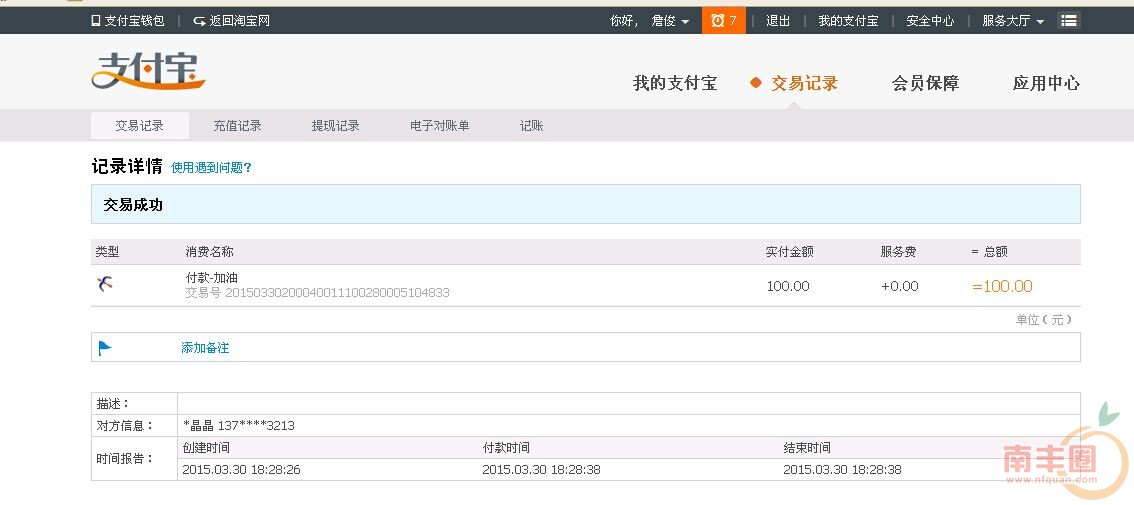
Task: Click the Alipay logo
Action: pyautogui.click(x=148, y=72)
